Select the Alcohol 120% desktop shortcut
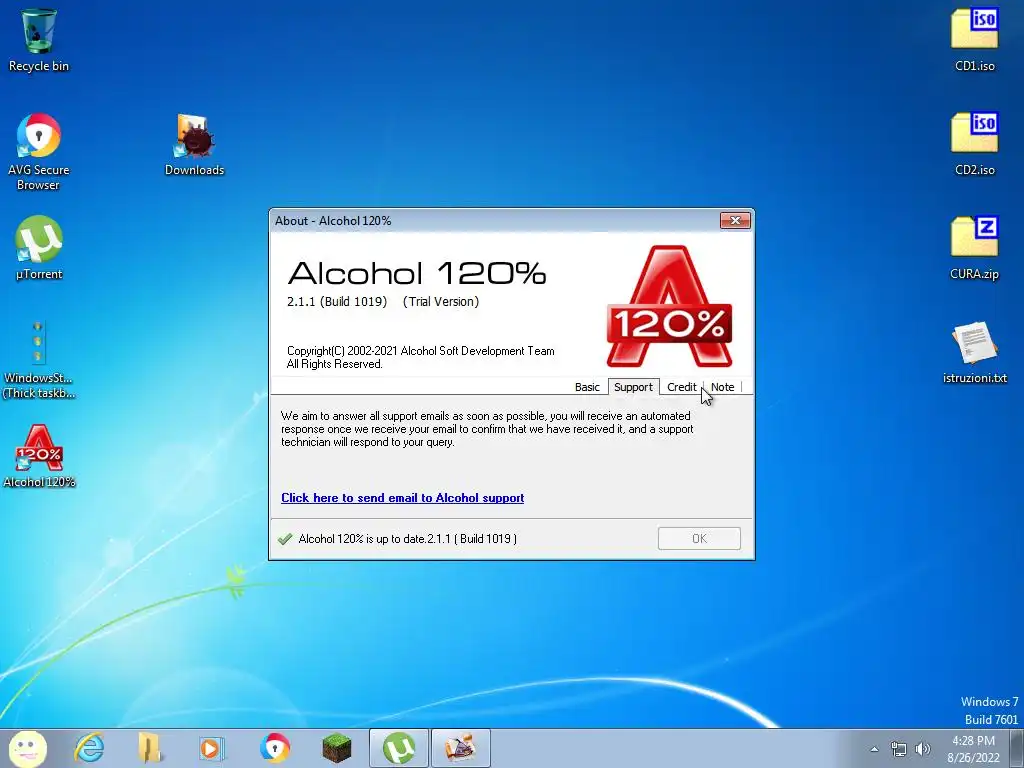The image size is (1024, 768). [39, 456]
